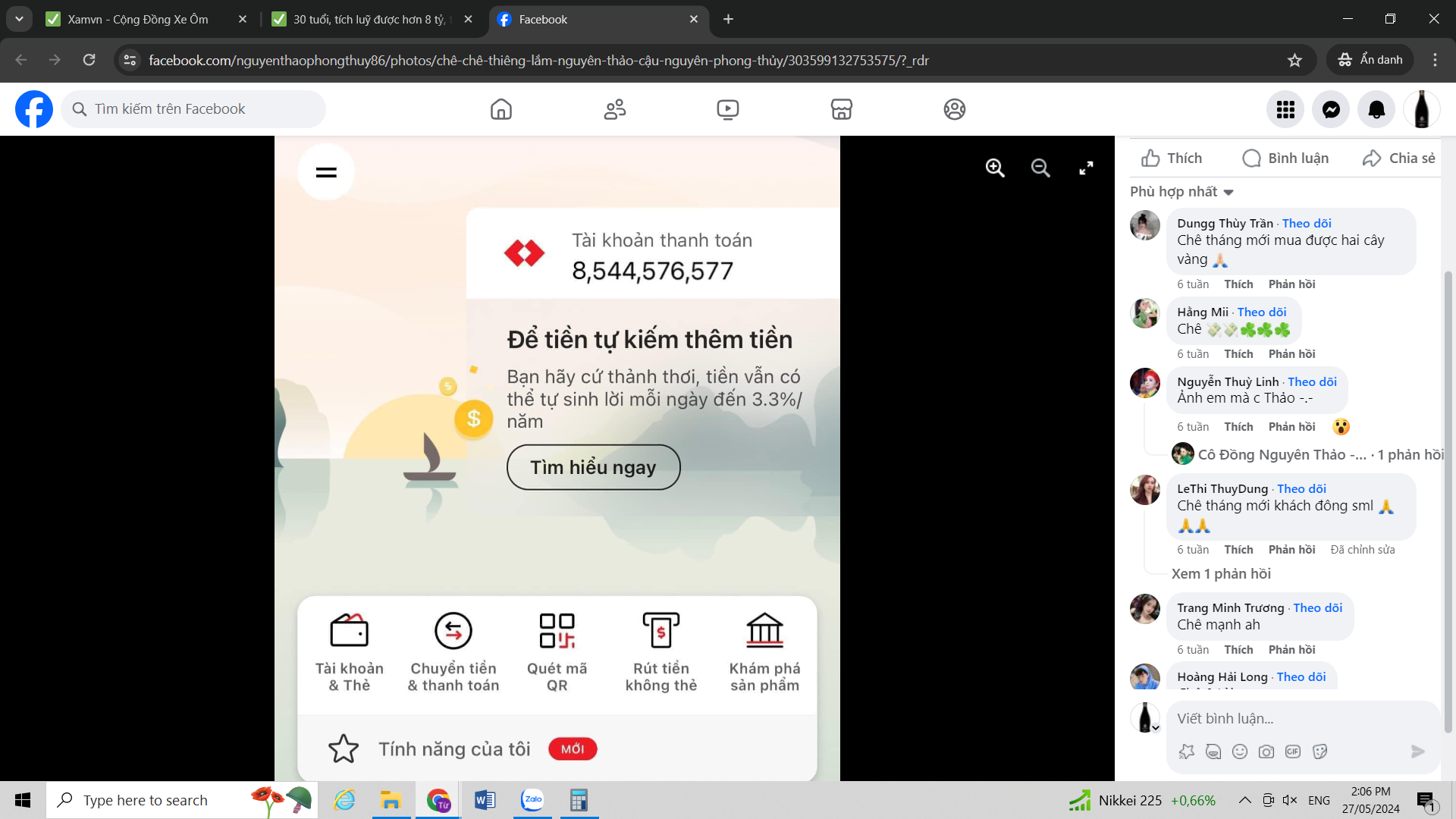
Task: Open Messenger chats
Action: (x=1331, y=109)
